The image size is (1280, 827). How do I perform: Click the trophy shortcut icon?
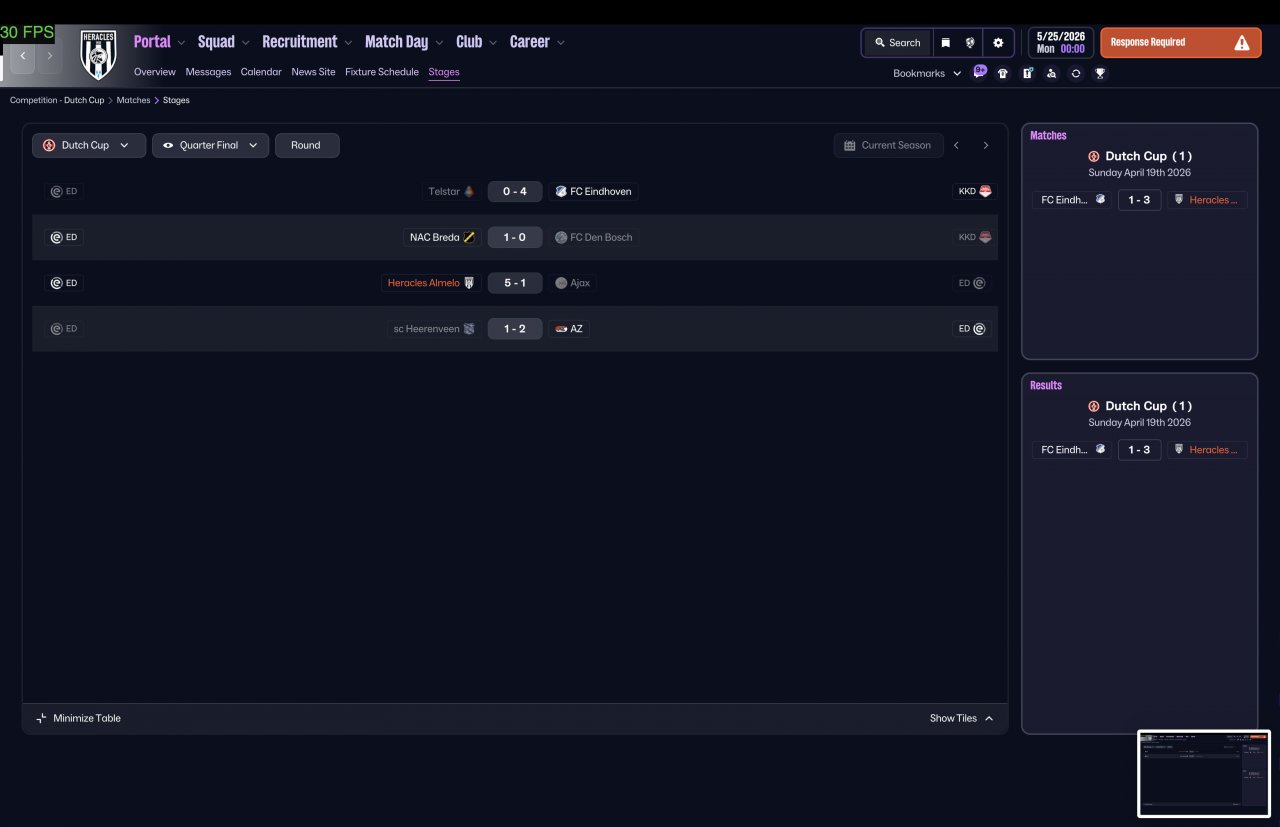1100,73
